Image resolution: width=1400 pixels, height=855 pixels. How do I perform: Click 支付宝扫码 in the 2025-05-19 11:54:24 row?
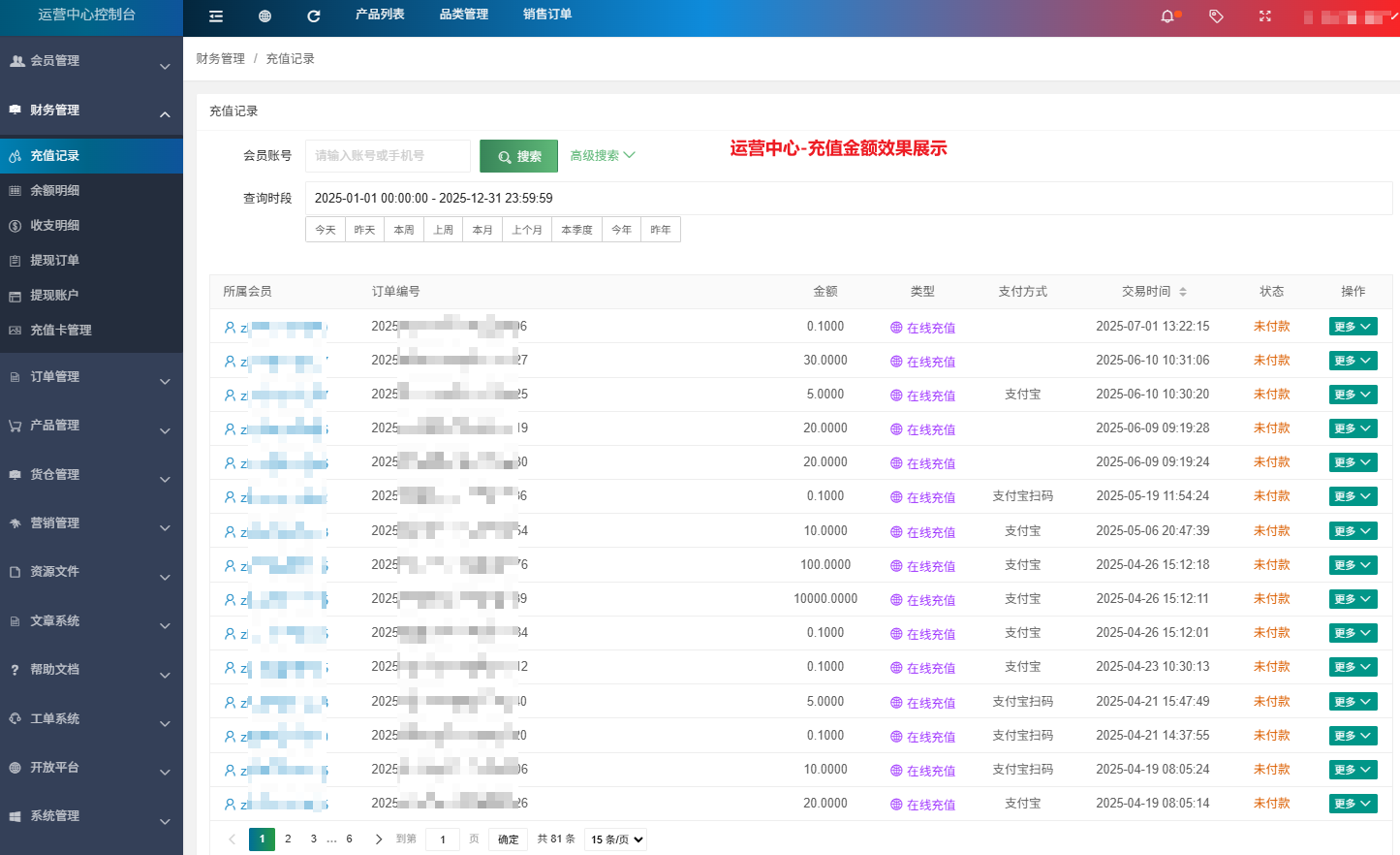tap(1022, 496)
